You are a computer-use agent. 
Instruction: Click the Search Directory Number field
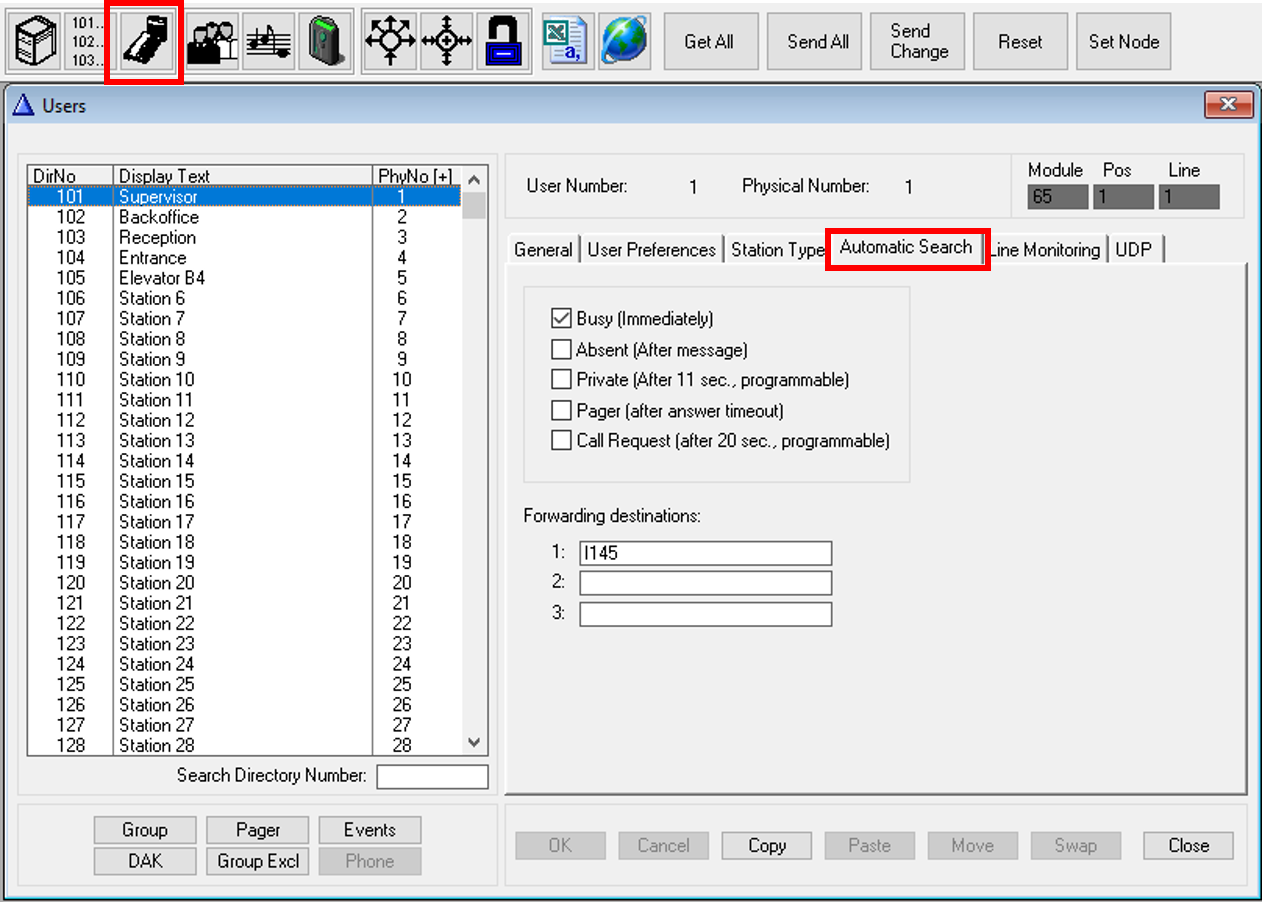(432, 776)
